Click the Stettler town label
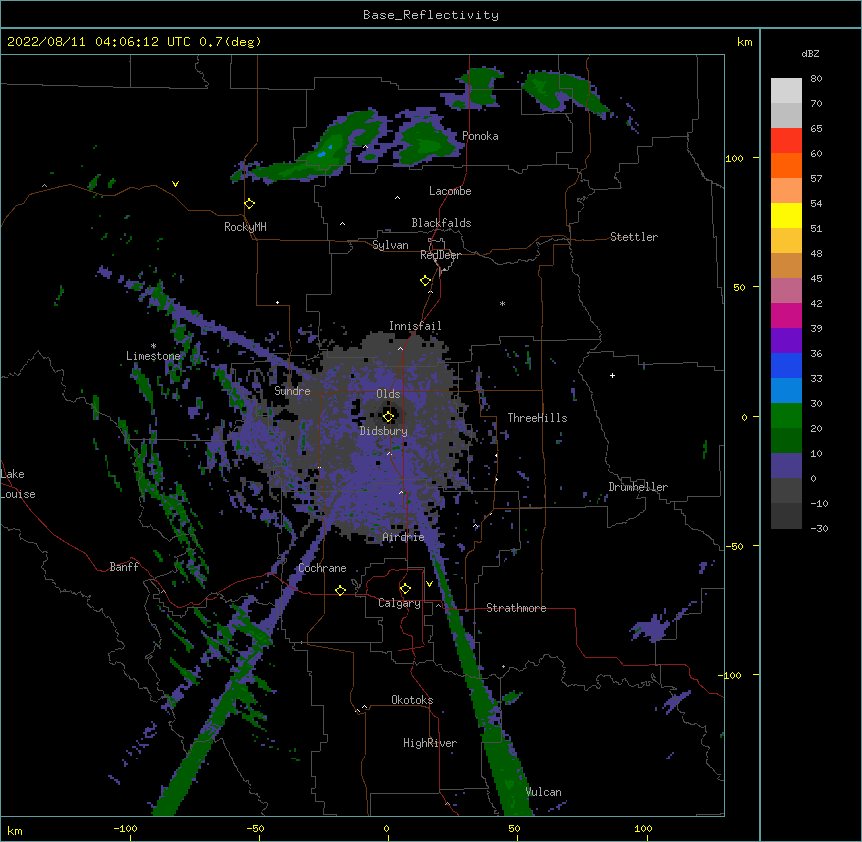This screenshot has width=862, height=842. pos(634,237)
